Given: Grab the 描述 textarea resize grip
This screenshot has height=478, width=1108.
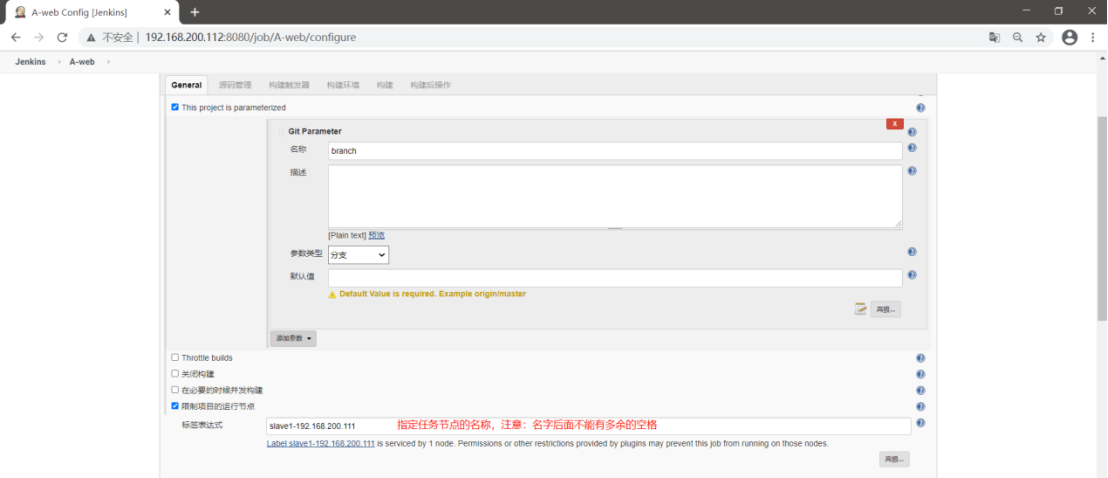Looking at the screenshot, I should (x=898, y=224).
